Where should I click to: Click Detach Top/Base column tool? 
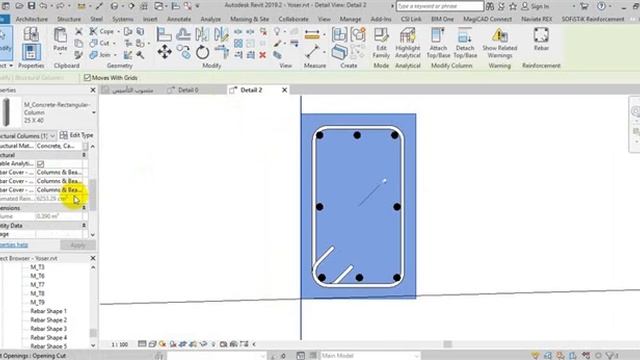465,43
